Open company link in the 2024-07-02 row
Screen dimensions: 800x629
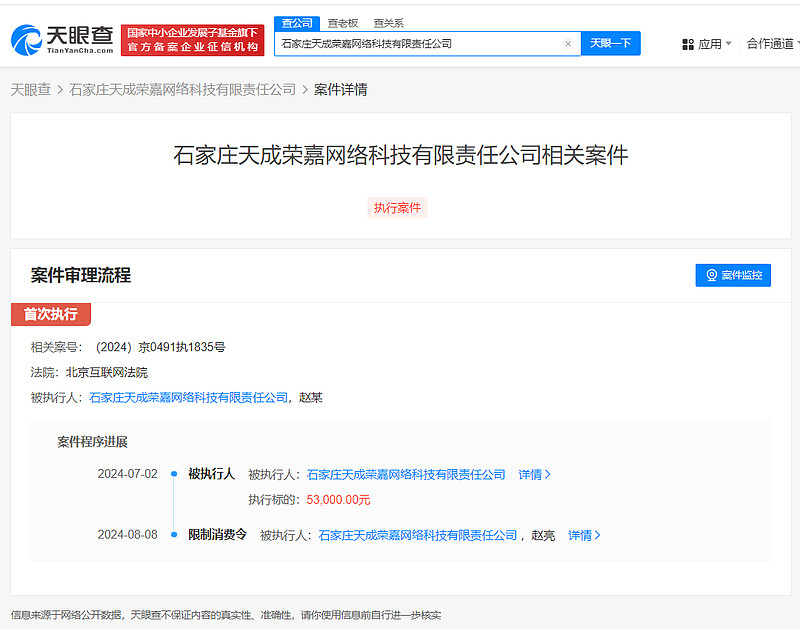[406, 474]
